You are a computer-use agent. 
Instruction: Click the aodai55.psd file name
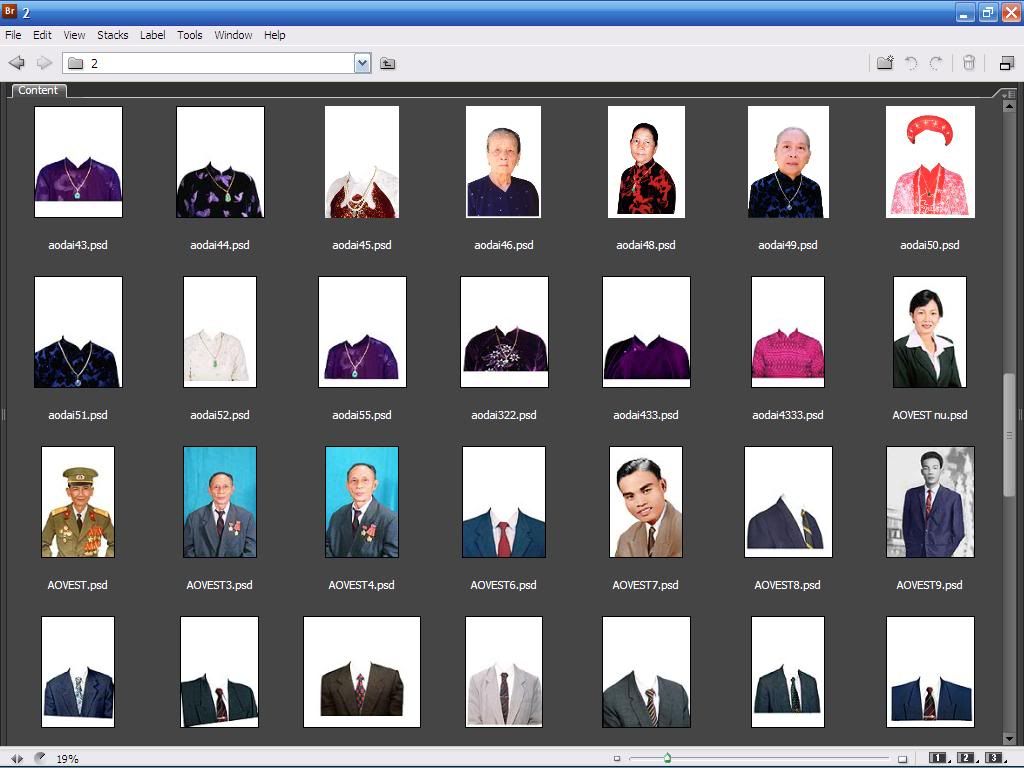(x=362, y=415)
